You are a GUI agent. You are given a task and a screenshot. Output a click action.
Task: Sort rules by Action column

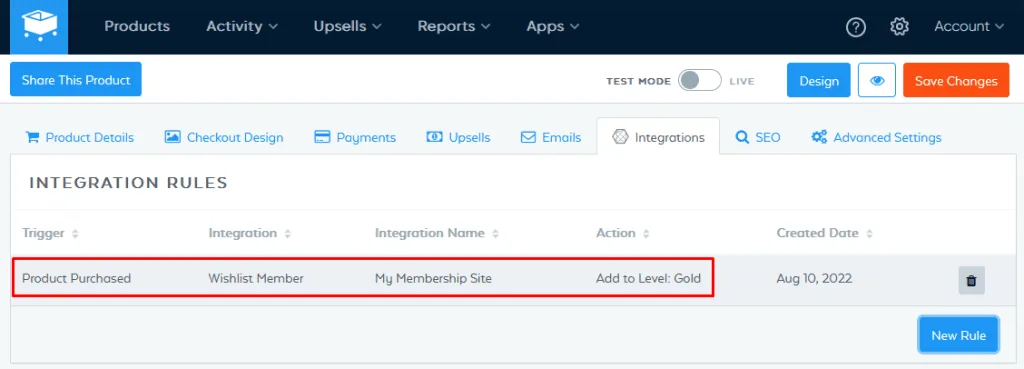pyautogui.click(x=622, y=233)
